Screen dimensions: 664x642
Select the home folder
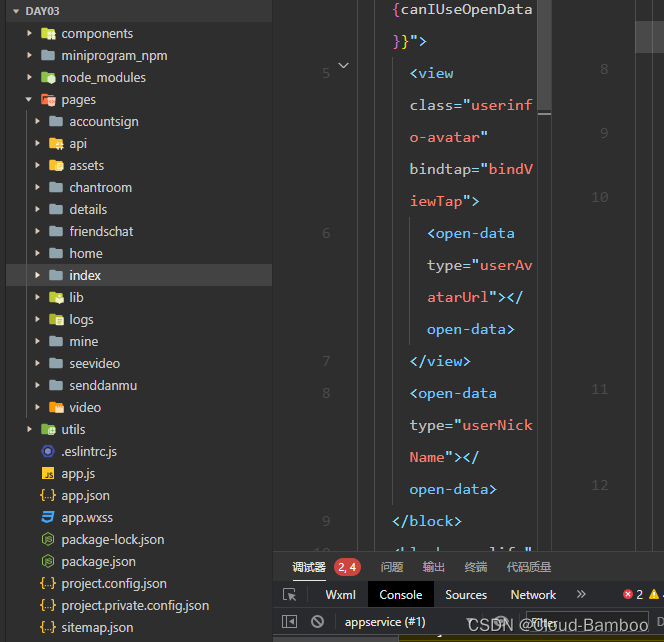click(139, 253)
